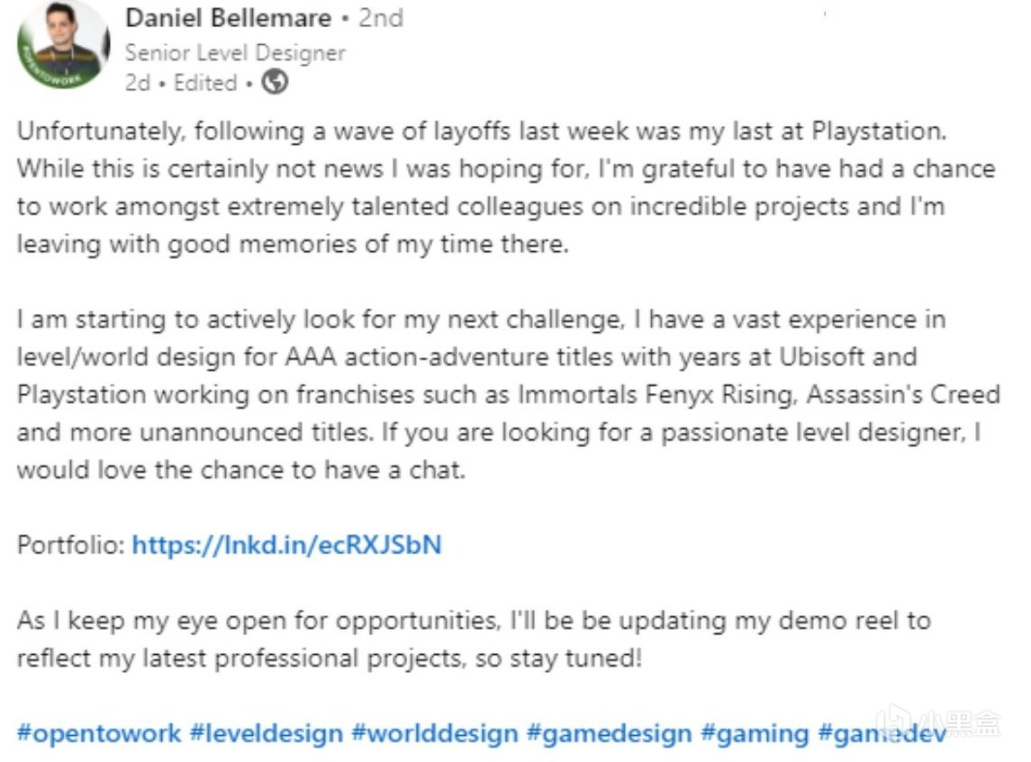Viewport: 1031px width, 762px height.
Task: Click the Portfolio: text label
Action: click(70, 545)
